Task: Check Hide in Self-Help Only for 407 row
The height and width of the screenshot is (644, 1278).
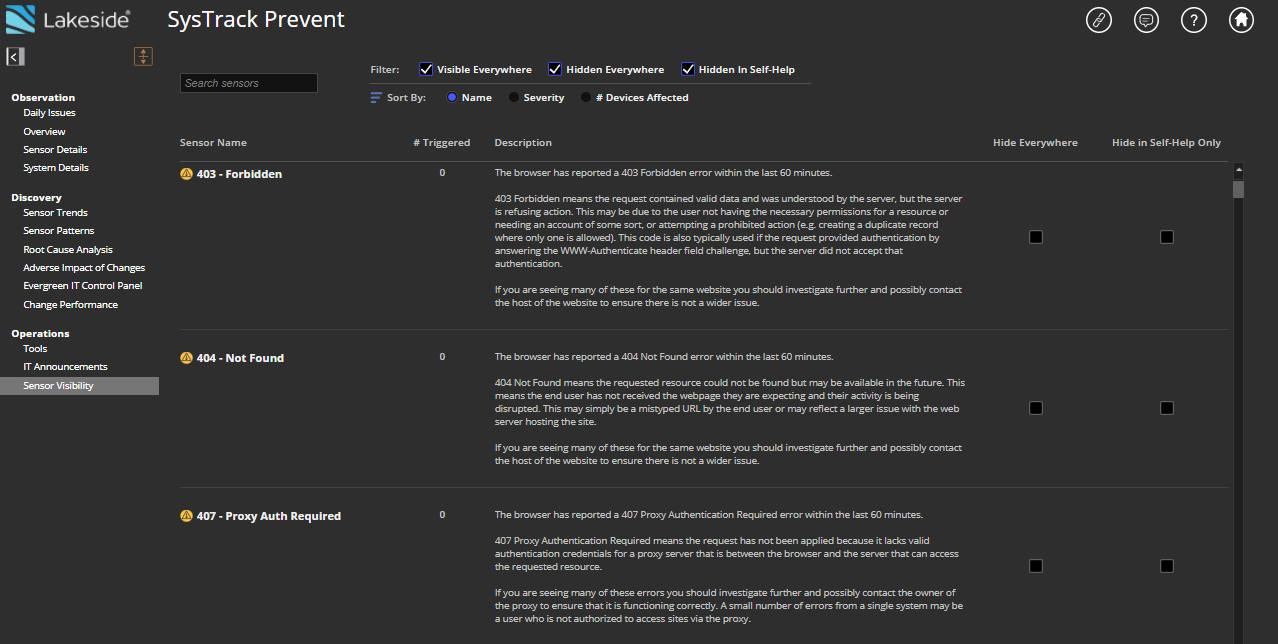Action: [1166, 566]
